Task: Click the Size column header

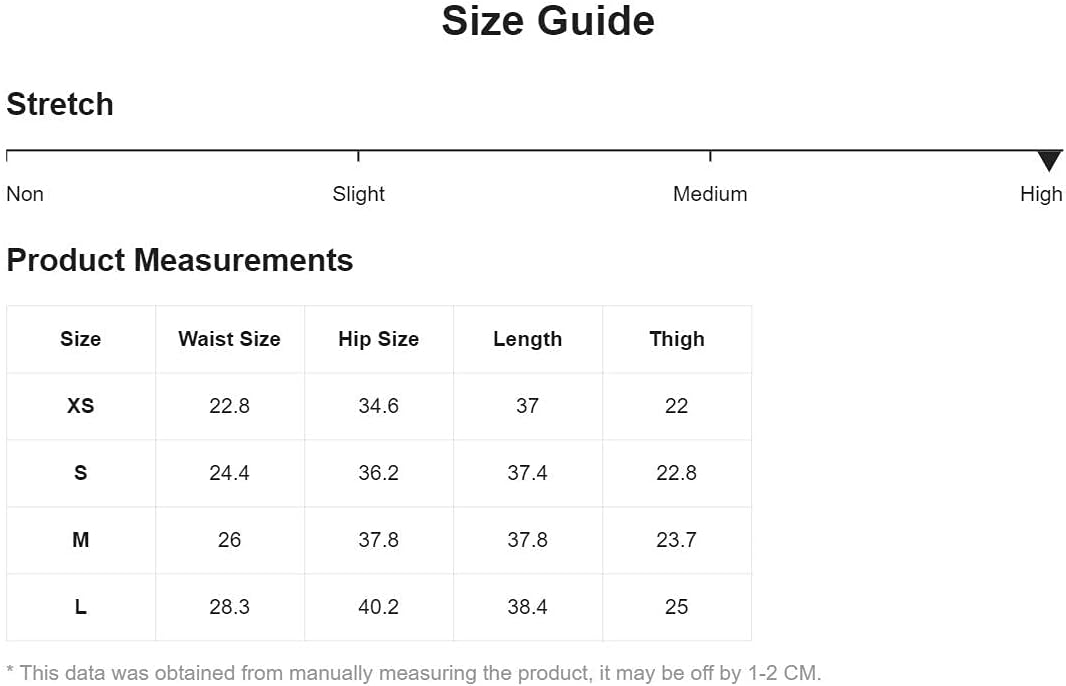Action: point(80,339)
